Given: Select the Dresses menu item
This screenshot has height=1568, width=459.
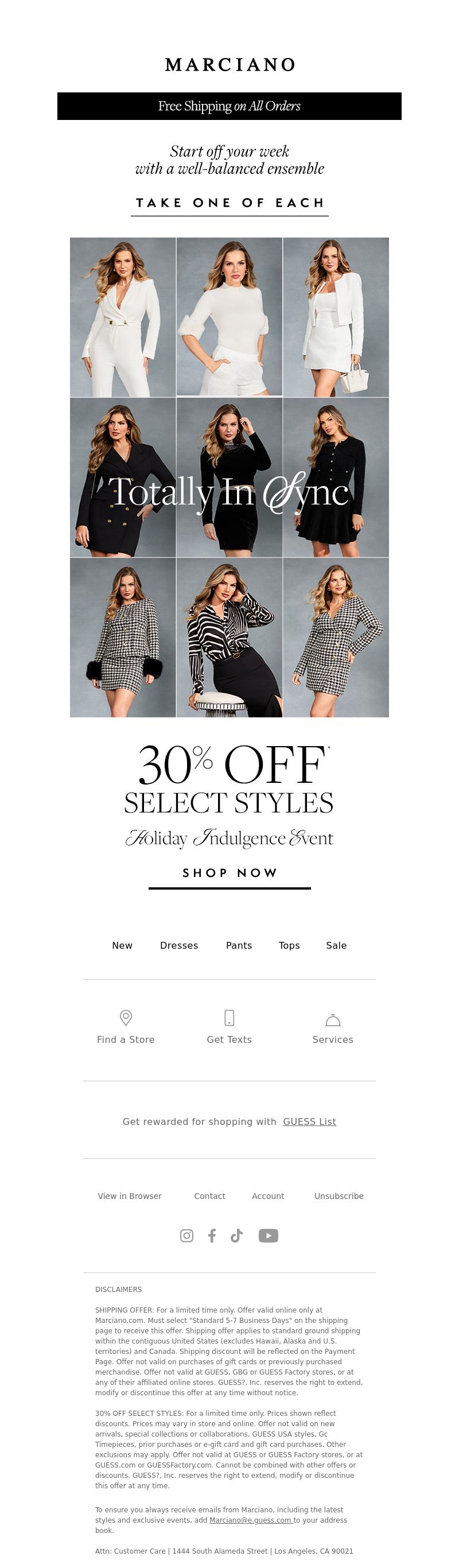Looking at the screenshot, I should pos(179,945).
